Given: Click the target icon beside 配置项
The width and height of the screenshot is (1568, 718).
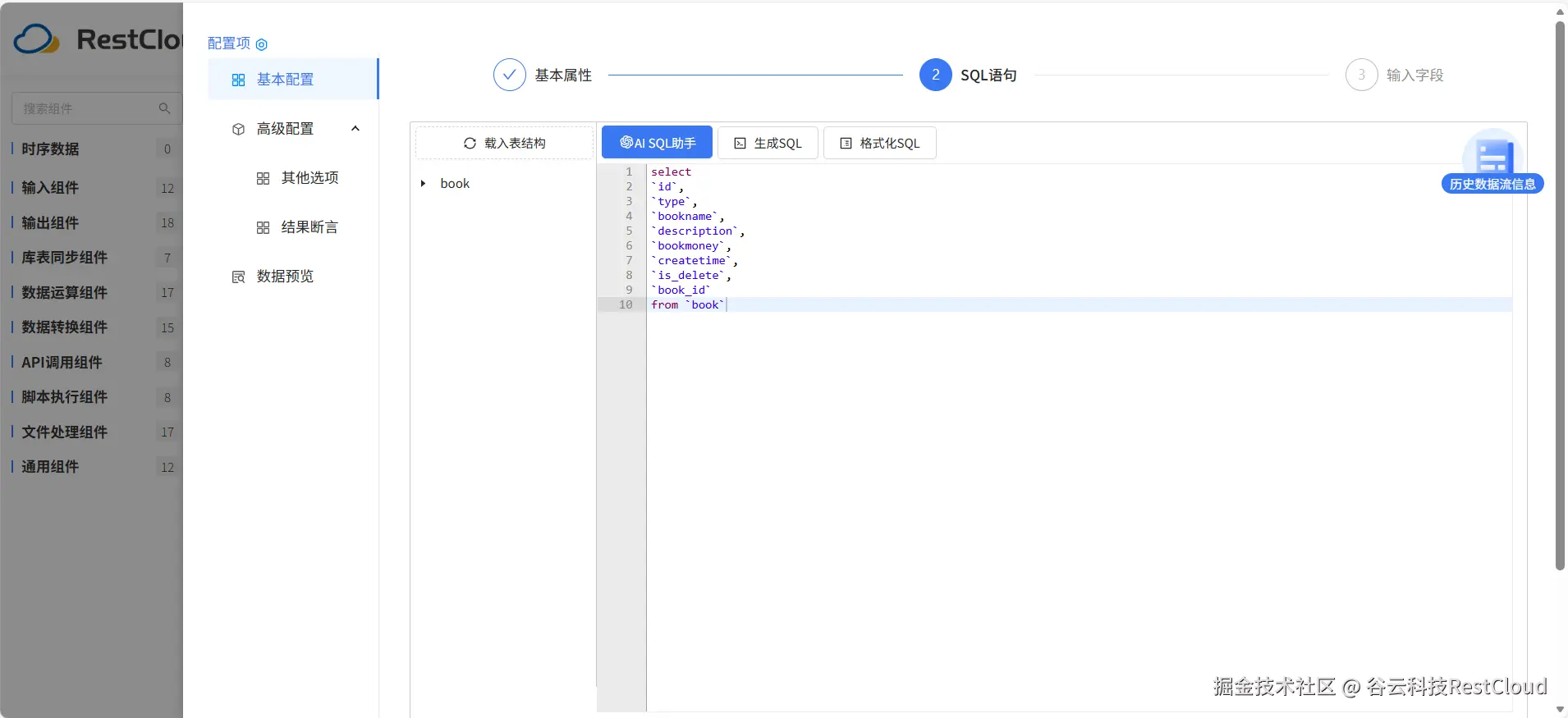Looking at the screenshot, I should click(x=262, y=44).
